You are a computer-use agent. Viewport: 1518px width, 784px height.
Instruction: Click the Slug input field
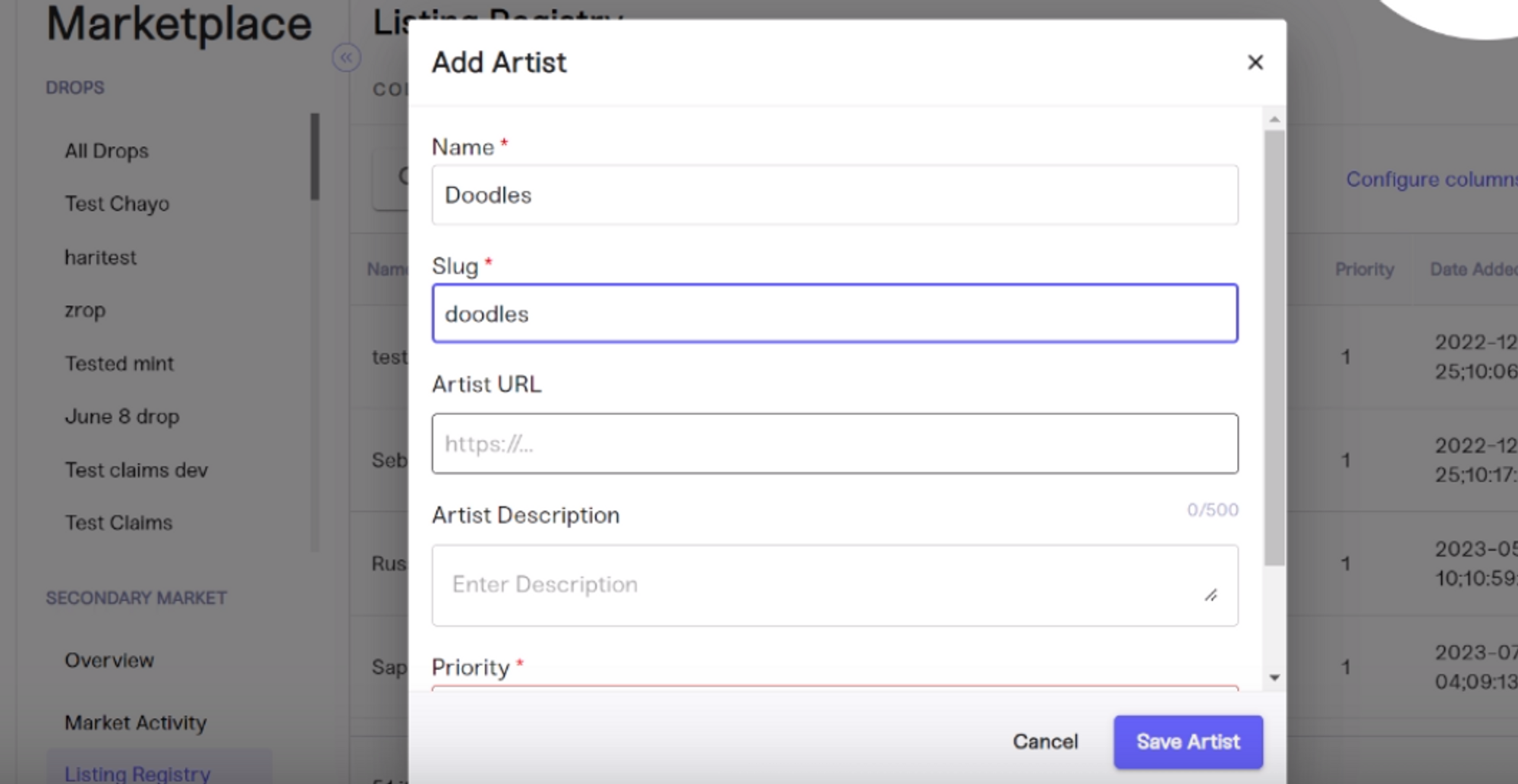(834, 313)
